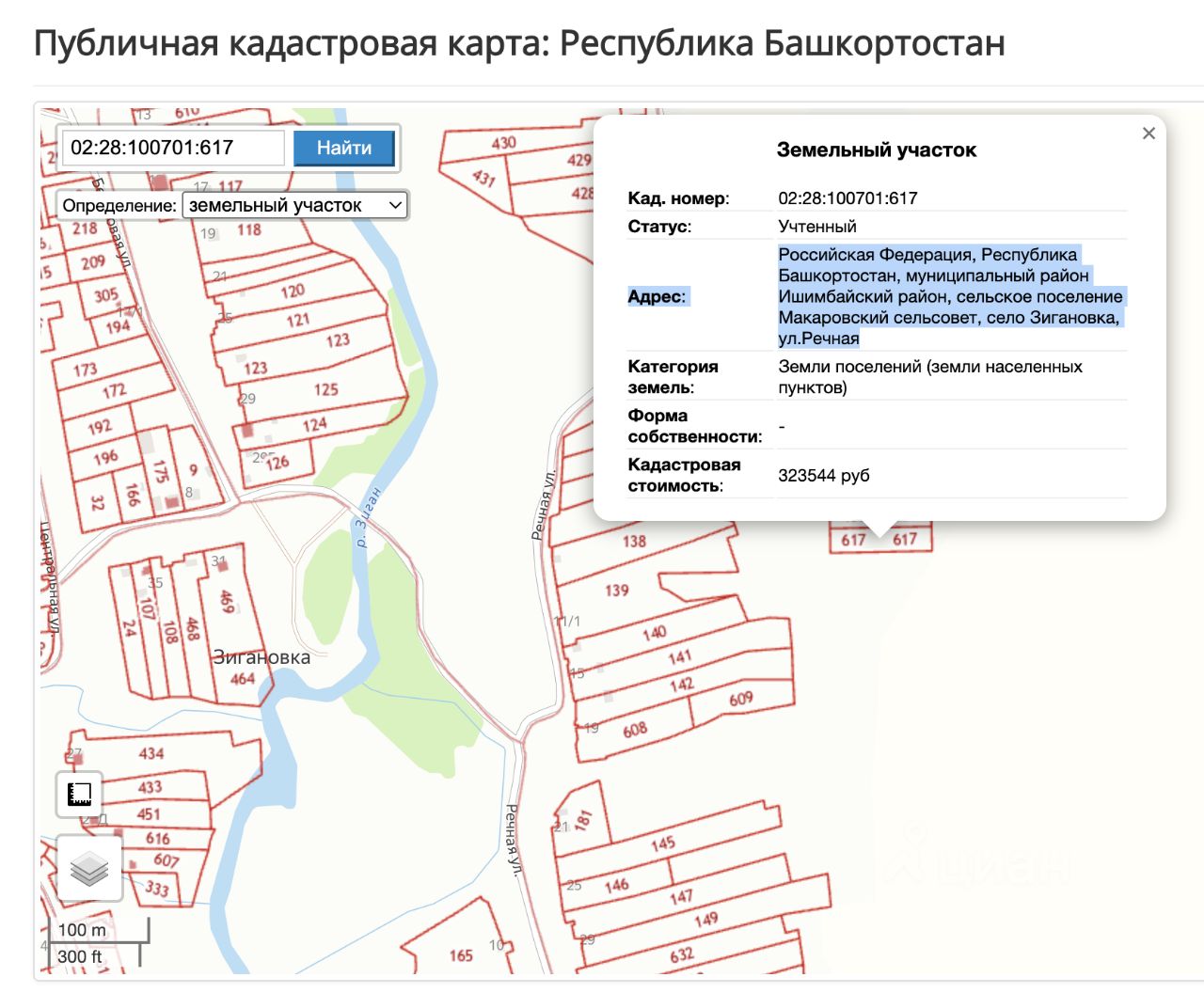Click parcel 145 on the map
Image resolution: width=1204 pixels, height=993 pixels.
(x=663, y=843)
